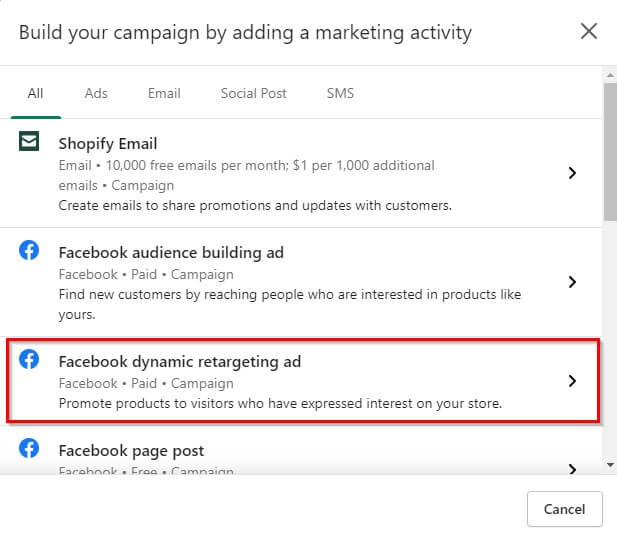Click Facebook logo beside audience building ad
The image size is (617, 535).
pyautogui.click(x=29, y=250)
